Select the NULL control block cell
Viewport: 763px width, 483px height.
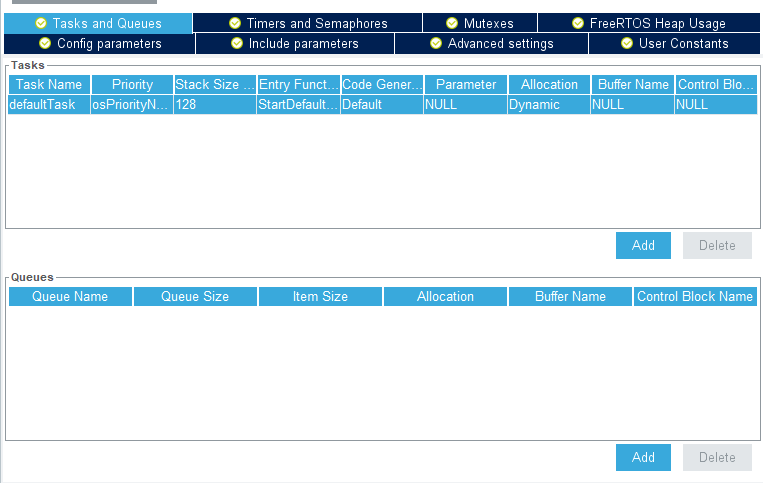click(x=716, y=105)
